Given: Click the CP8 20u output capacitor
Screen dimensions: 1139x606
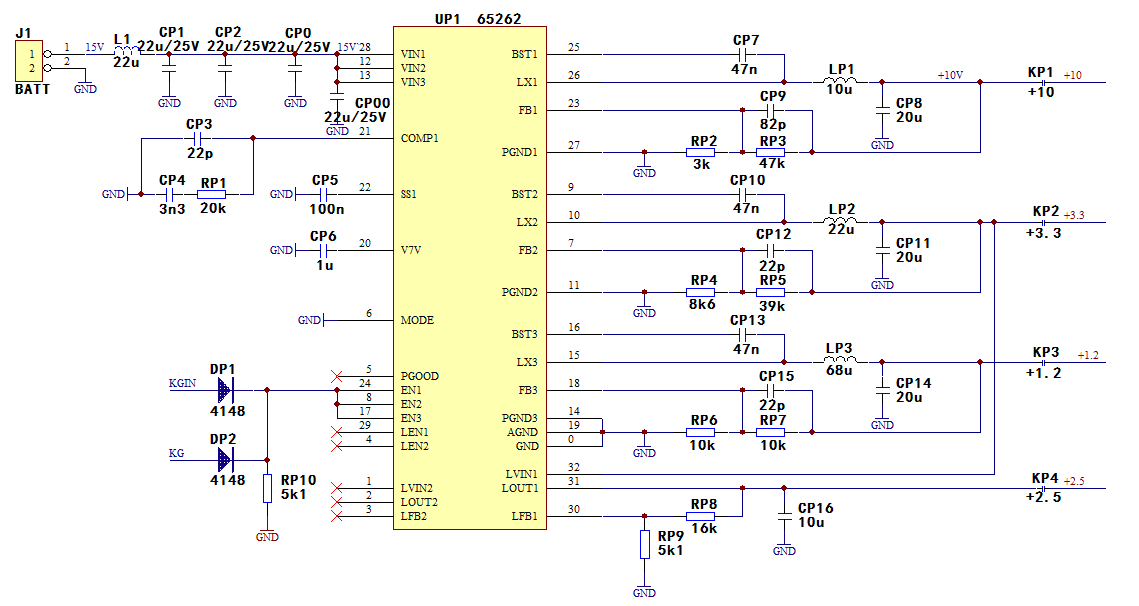Looking at the screenshot, I should click(x=883, y=110).
